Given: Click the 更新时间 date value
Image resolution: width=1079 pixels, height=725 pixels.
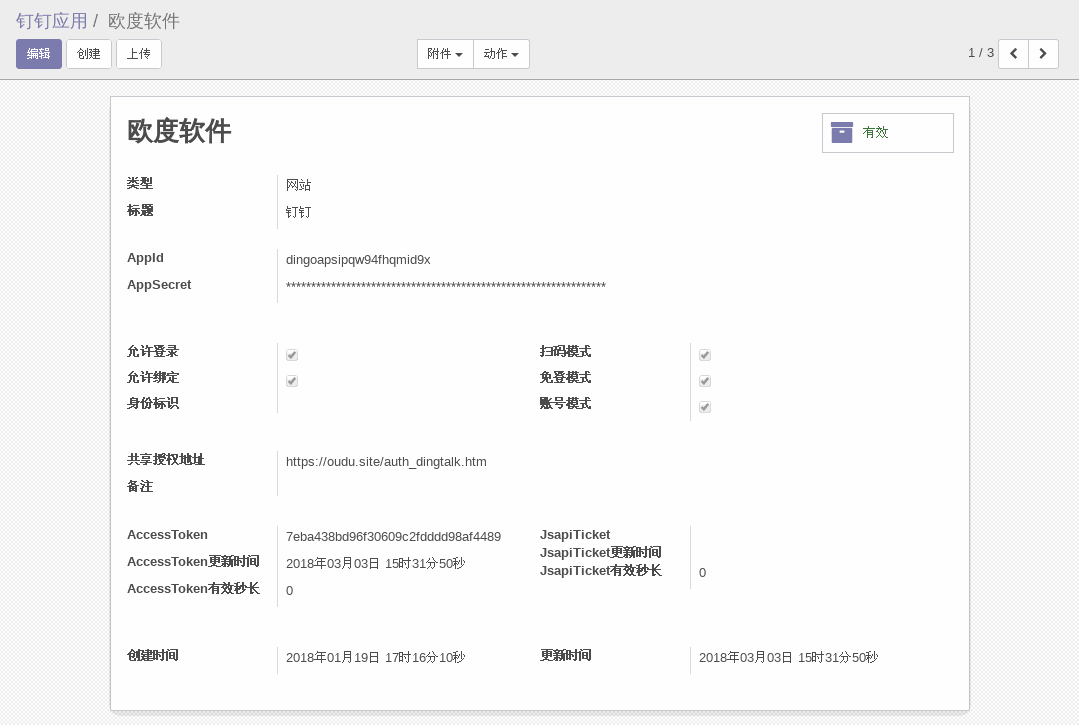Looking at the screenshot, I should (x=789, y=658).
